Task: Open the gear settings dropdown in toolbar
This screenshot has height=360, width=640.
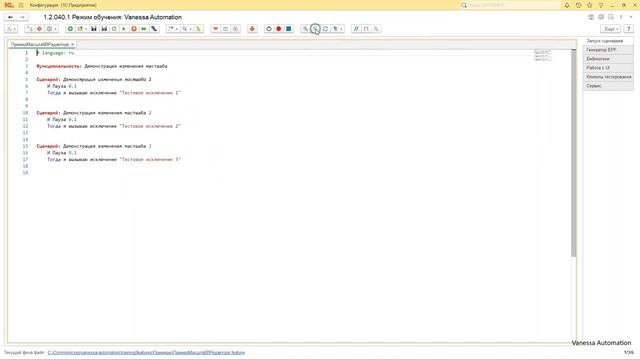Action: (x=51, y=29)
